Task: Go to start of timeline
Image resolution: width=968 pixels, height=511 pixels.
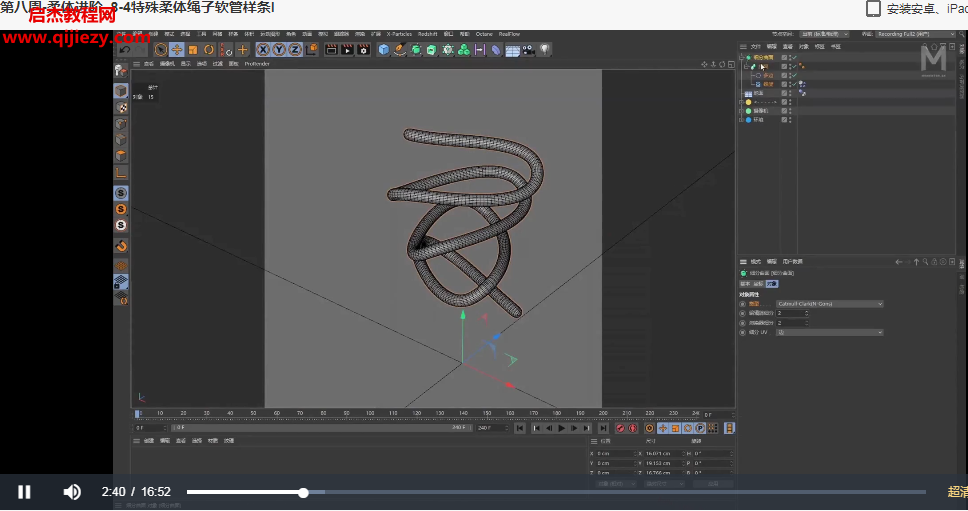Action: (x=520, y=428)
